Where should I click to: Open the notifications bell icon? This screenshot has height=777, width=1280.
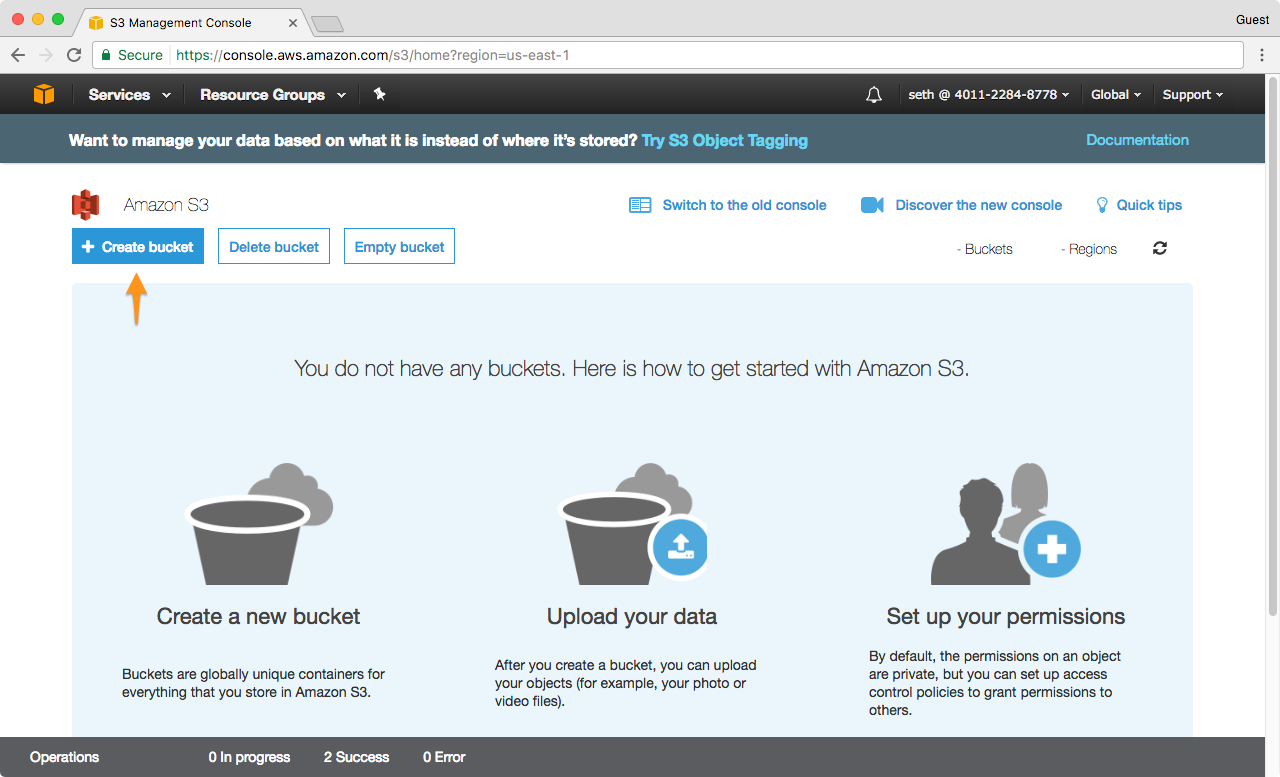click(874, 94)
